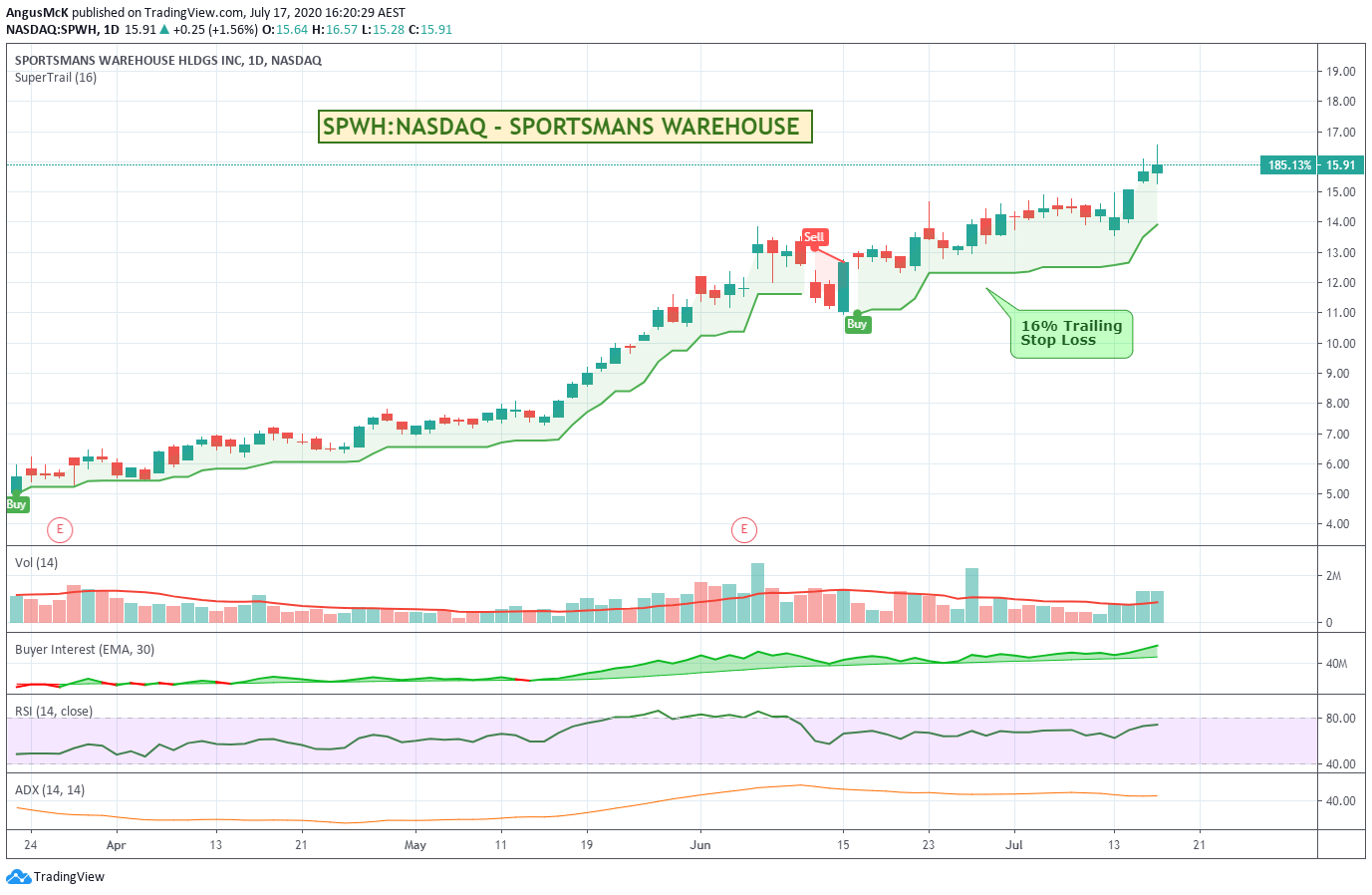
Task: Click the SuperTrail (16) indicator label
Action: [x=56, y=77]
